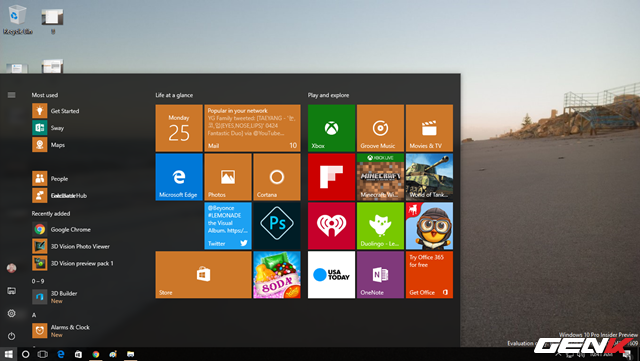Click the Windows Start button
640x361 pixels.
pyautogui.click(x=8, y=354)
